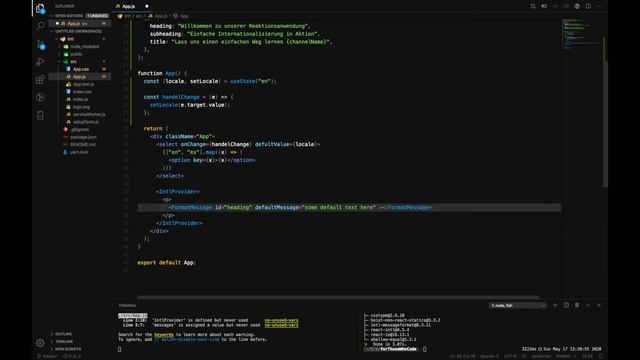Click the 'function App()' declaration
640x360 pixels.
pyautogui.click(x=162, y=73)
